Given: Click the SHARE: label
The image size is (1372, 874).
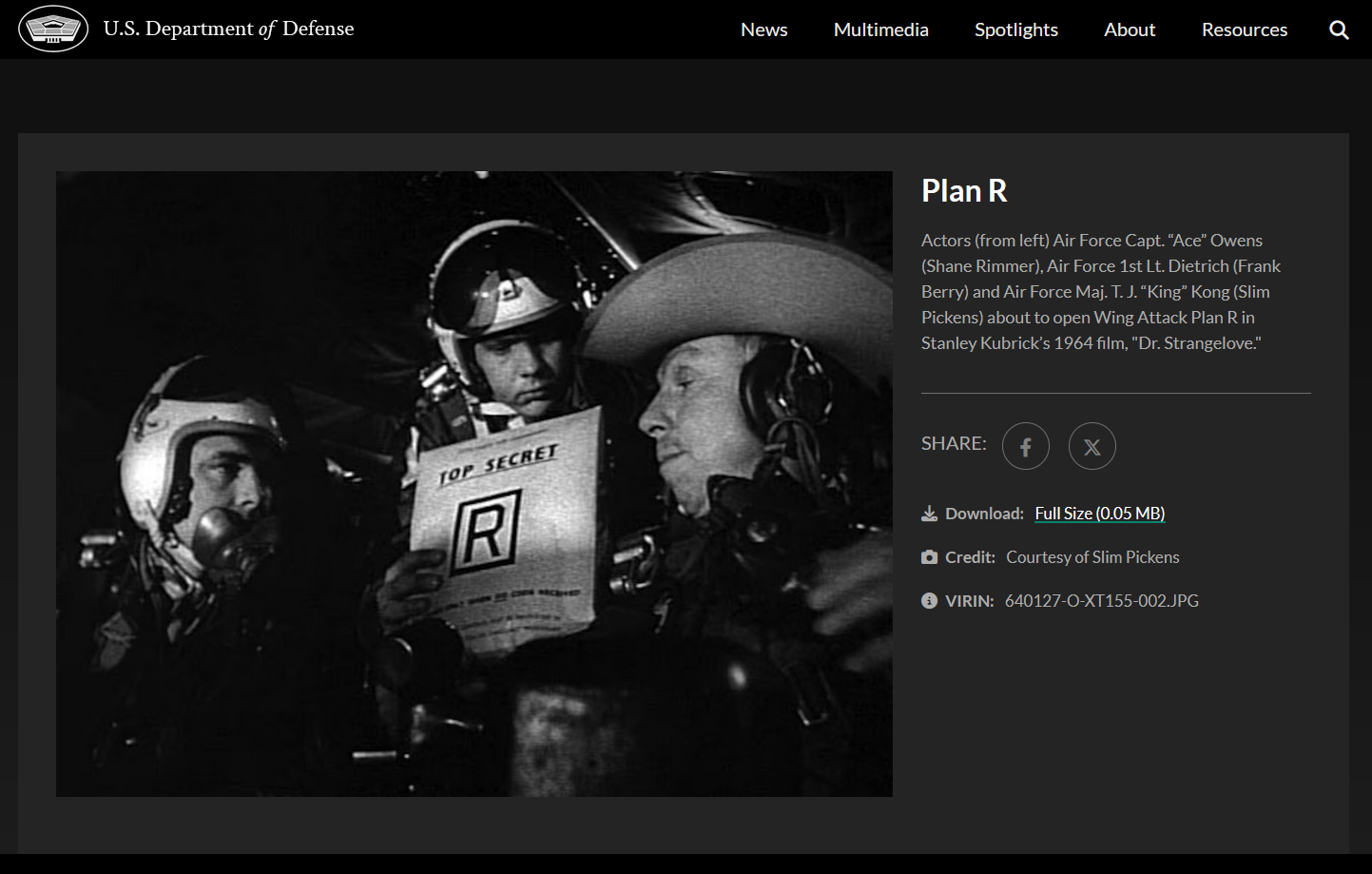Looking at the screenshot, I should [954, 443].
